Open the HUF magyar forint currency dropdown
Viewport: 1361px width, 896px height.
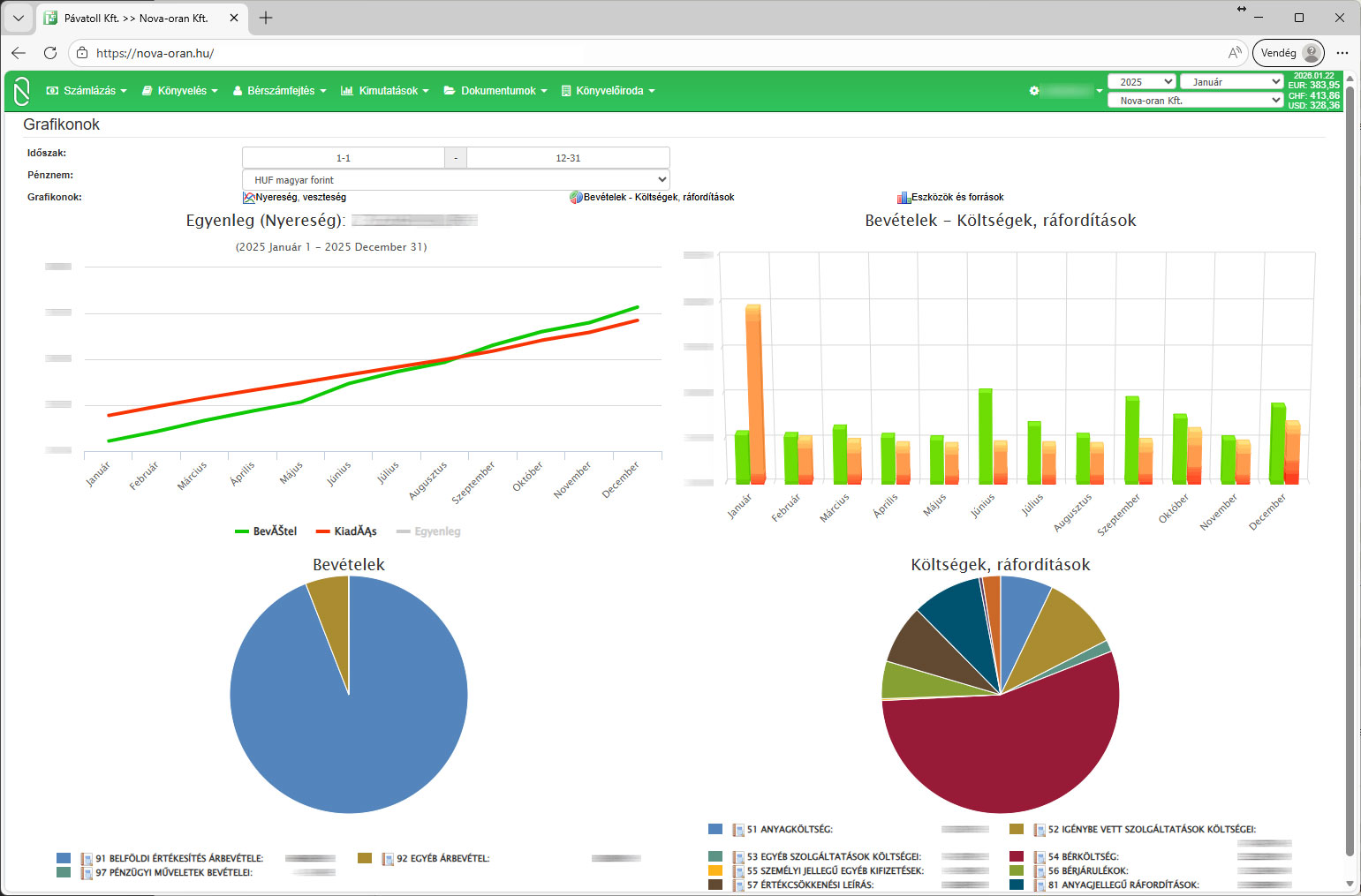456,180
